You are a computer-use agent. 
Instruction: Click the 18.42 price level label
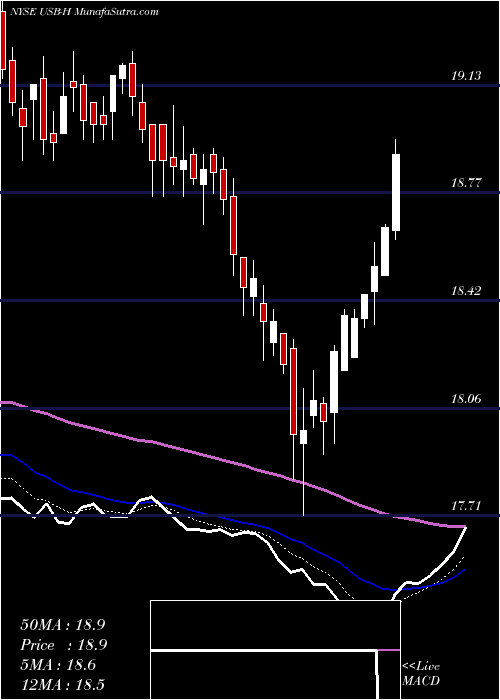click(x=466, y=291)
